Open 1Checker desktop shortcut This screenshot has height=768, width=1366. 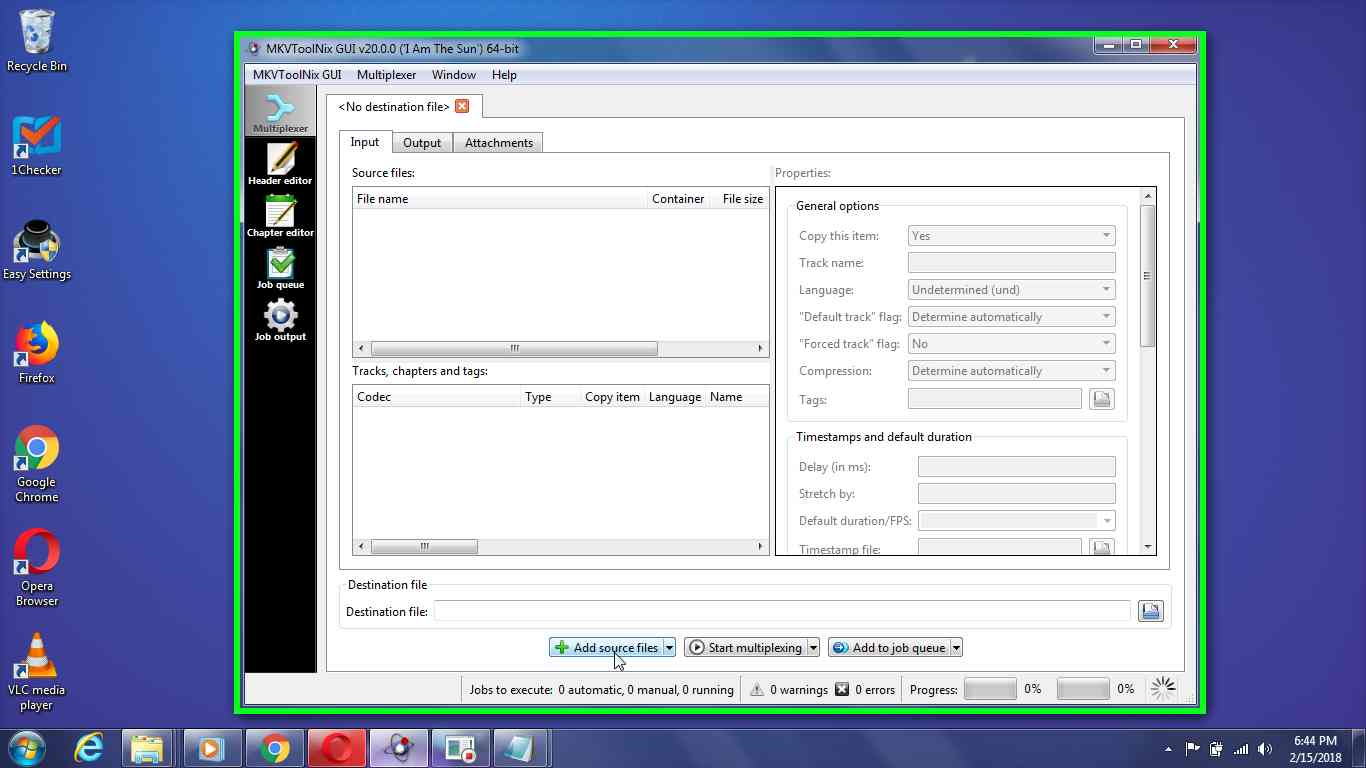coord(37,146)
